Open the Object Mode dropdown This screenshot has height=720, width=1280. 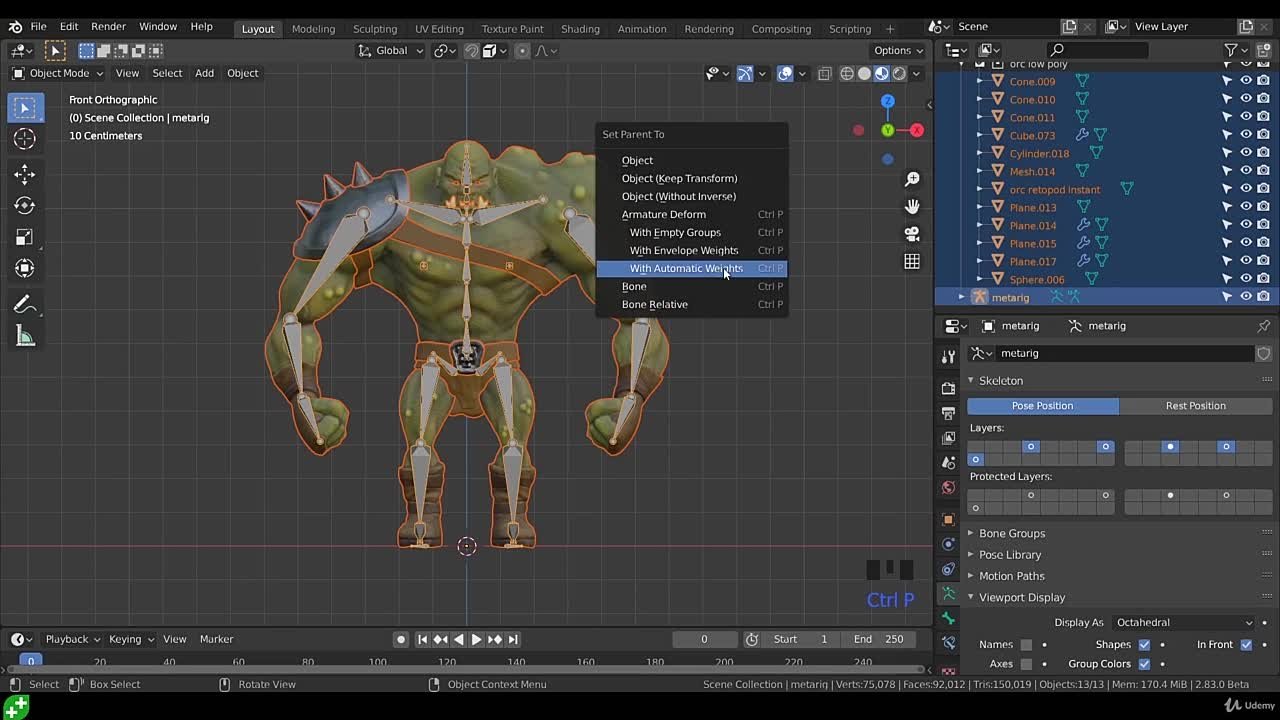tap(58, 73)
